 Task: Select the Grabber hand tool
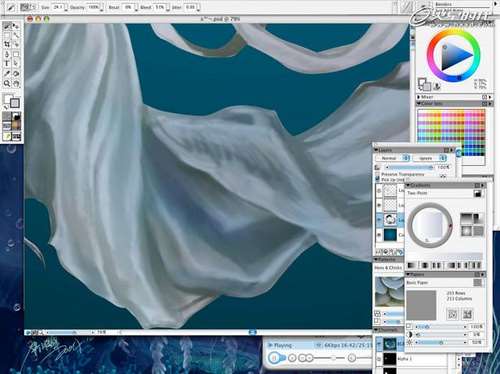[16, 83]
